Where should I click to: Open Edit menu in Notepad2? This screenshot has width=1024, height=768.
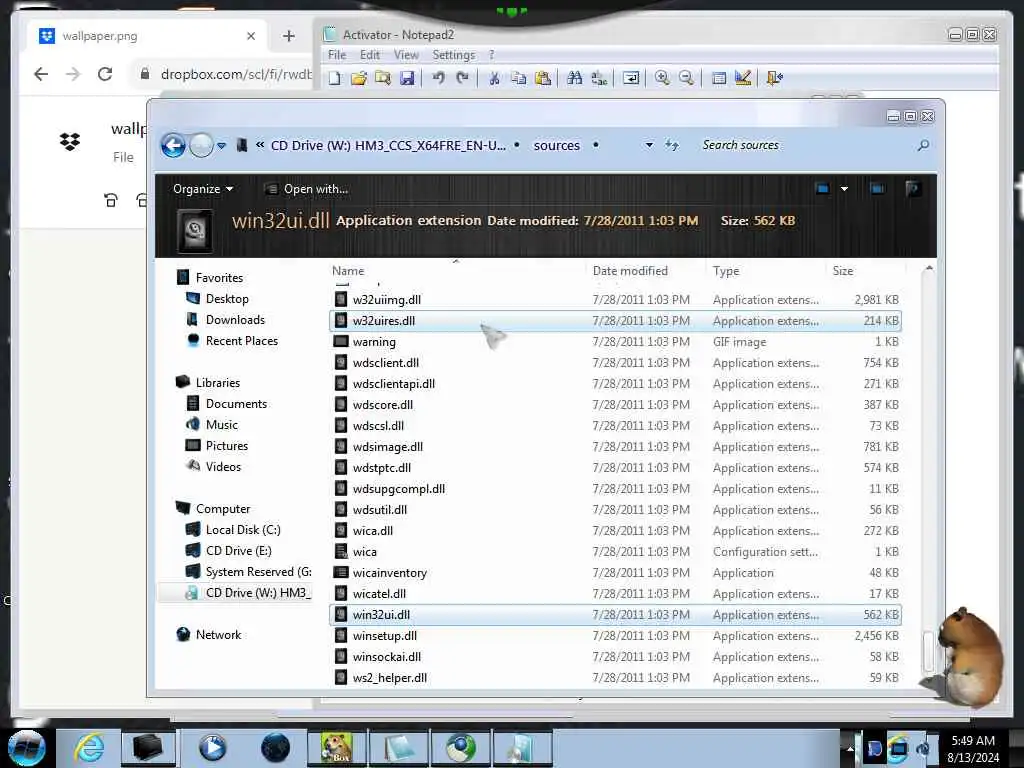(x=370, y=55)
